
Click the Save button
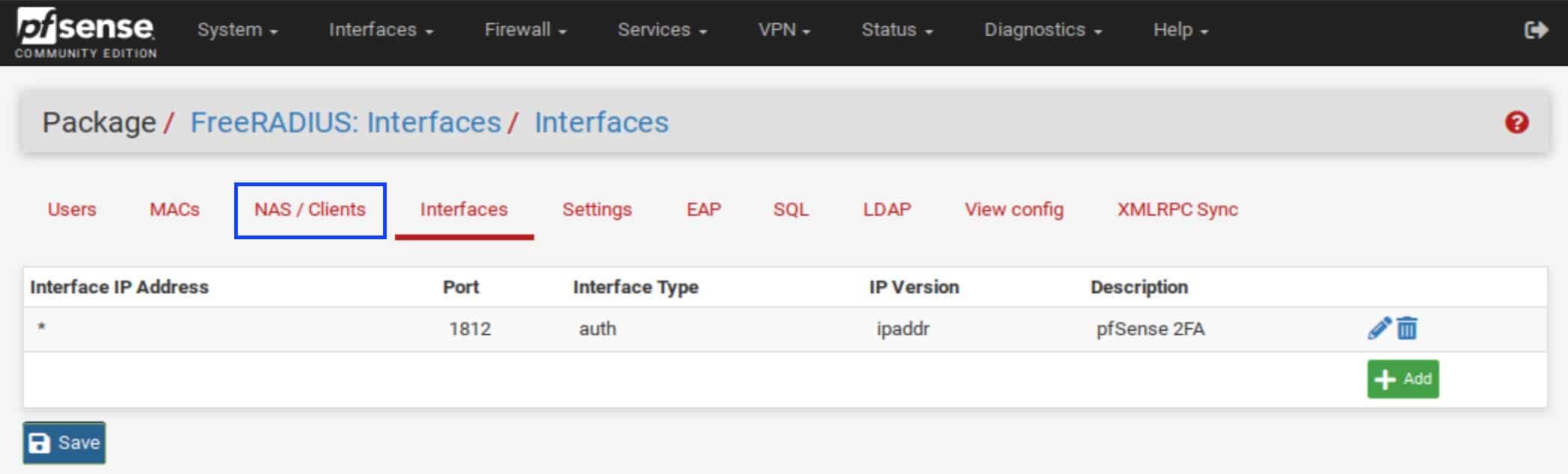pyautogui.click(x=64, y=443)
